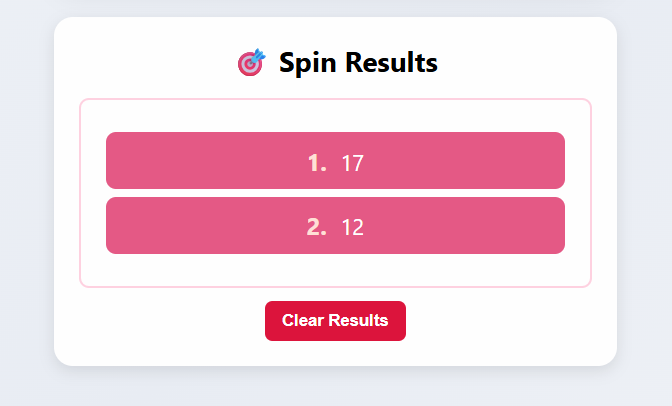This screenshot has height=406, width=672.
Task: Click the left end of result 12 bar
Action: (x=120, y=225)
